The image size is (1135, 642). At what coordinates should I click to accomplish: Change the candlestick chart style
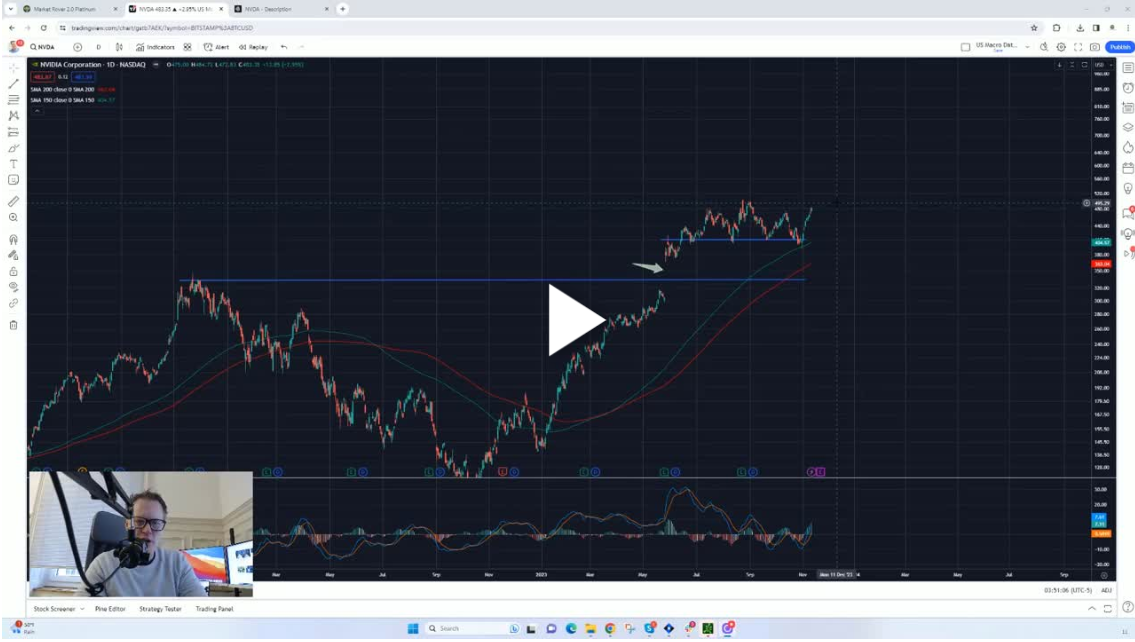(x=119, y=47)
